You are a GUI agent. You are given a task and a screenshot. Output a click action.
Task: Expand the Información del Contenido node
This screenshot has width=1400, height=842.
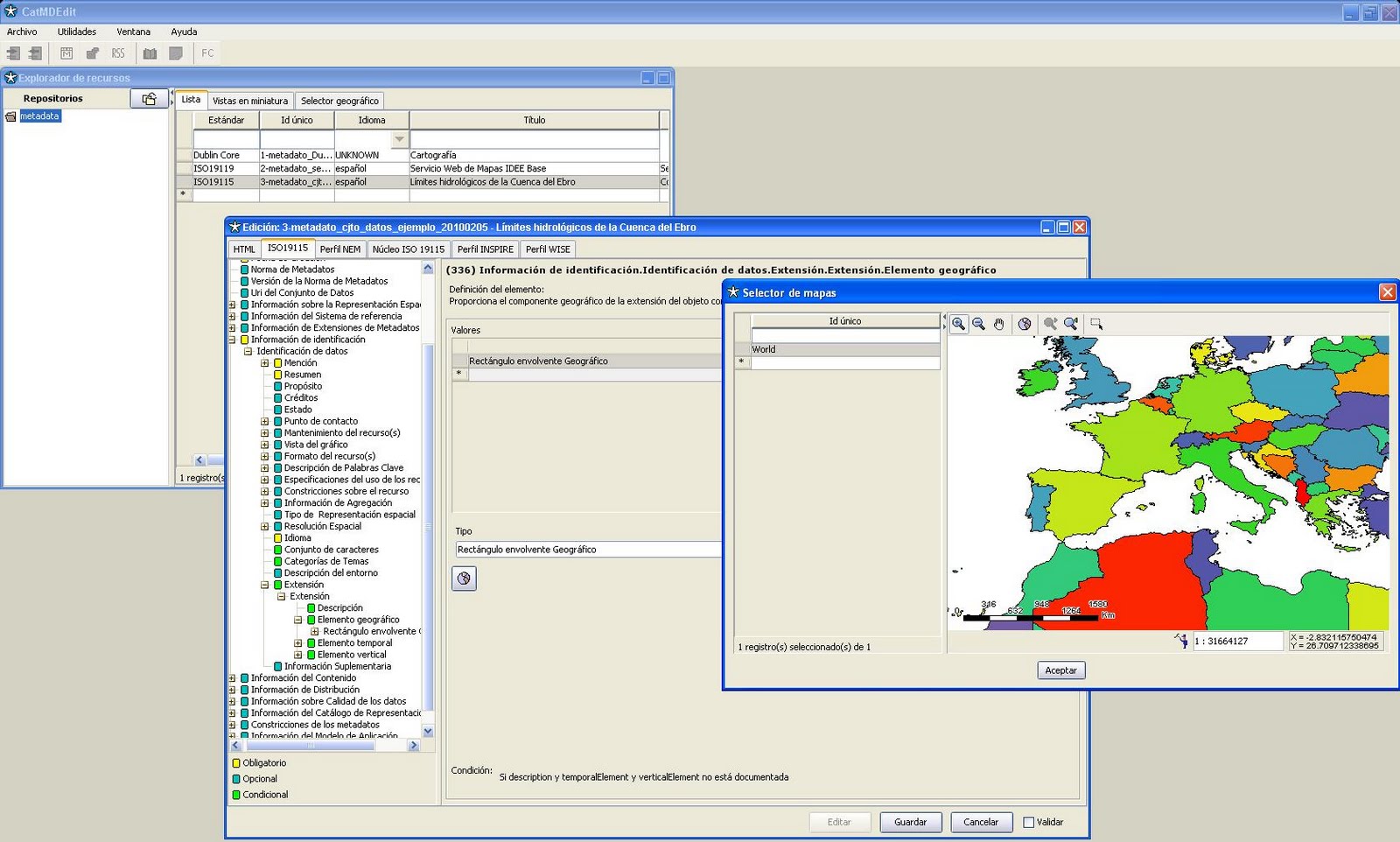pyautogui.click(x=233, y=678)
